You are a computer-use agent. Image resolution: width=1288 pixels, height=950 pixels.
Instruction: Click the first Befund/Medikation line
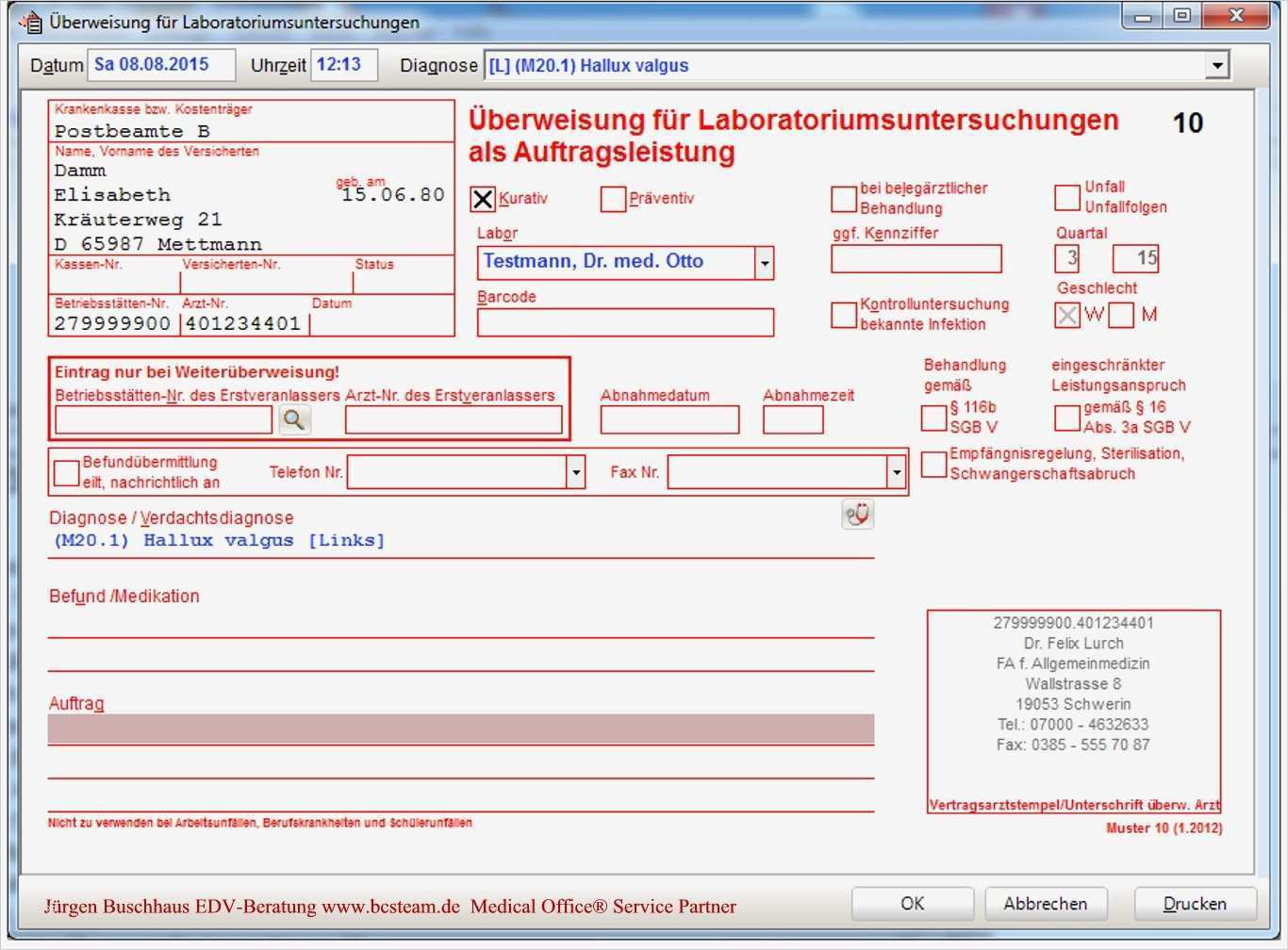(461, 624)
